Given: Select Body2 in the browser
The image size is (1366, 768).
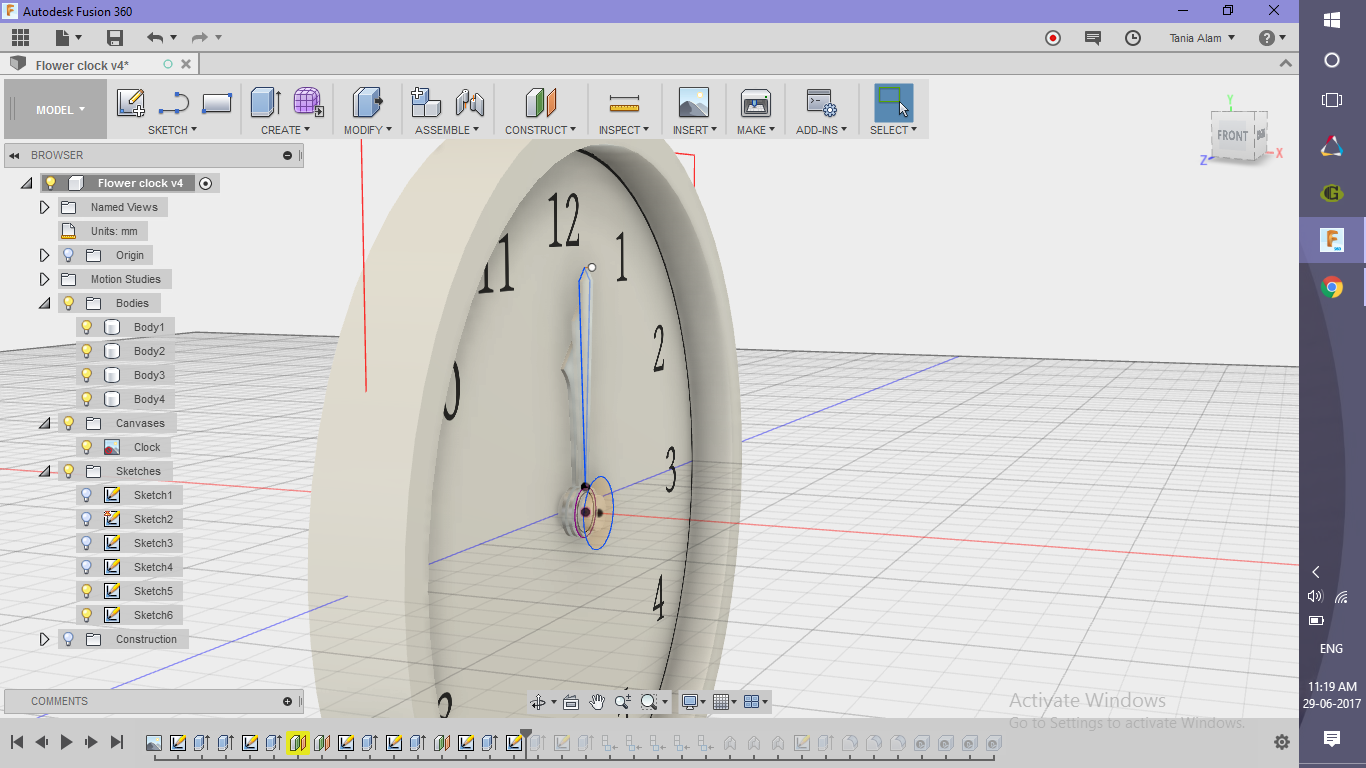Looking at the screenshot, I should 149,351.
